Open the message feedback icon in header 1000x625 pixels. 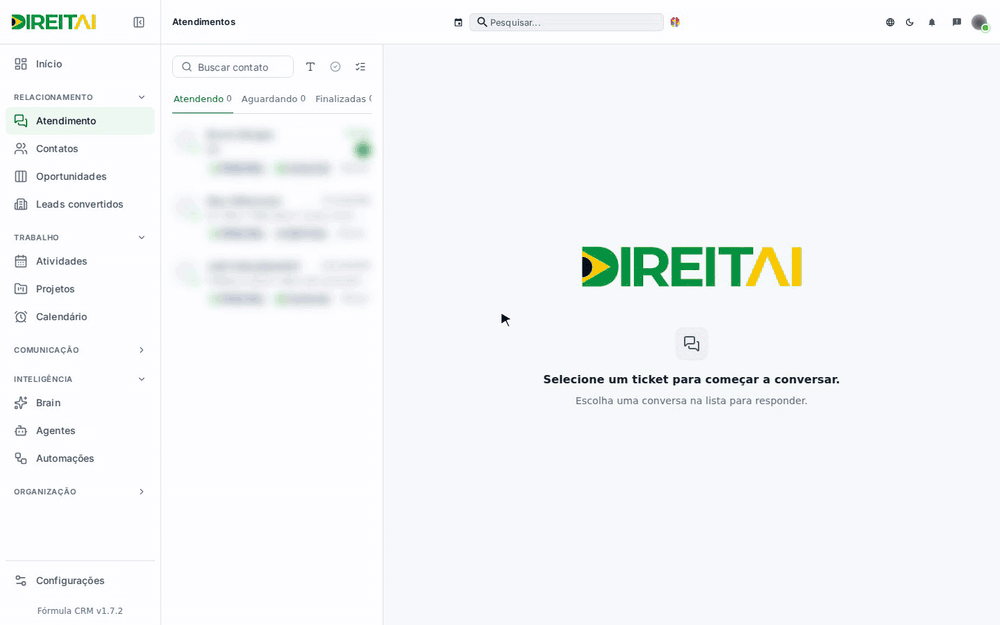(957, 22)
